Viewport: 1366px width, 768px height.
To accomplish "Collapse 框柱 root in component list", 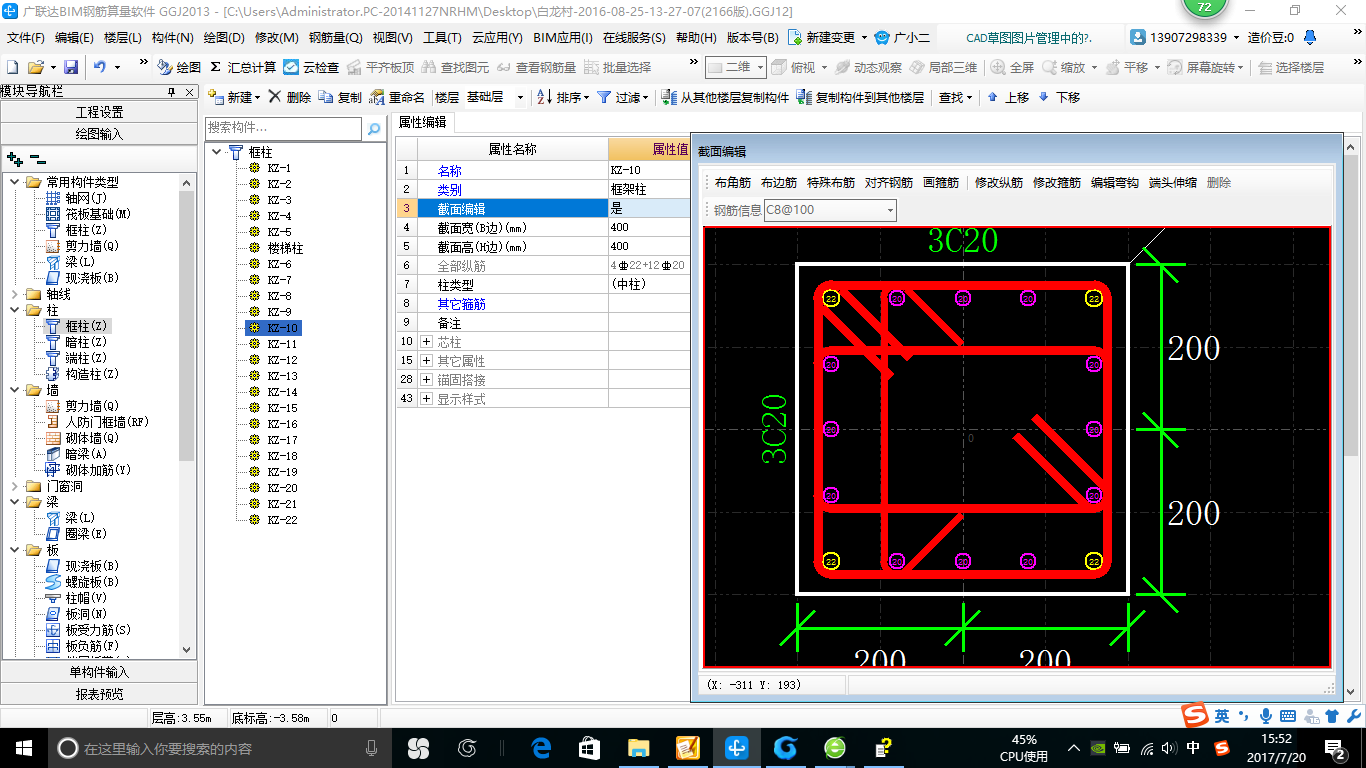I will pos(217,152).
